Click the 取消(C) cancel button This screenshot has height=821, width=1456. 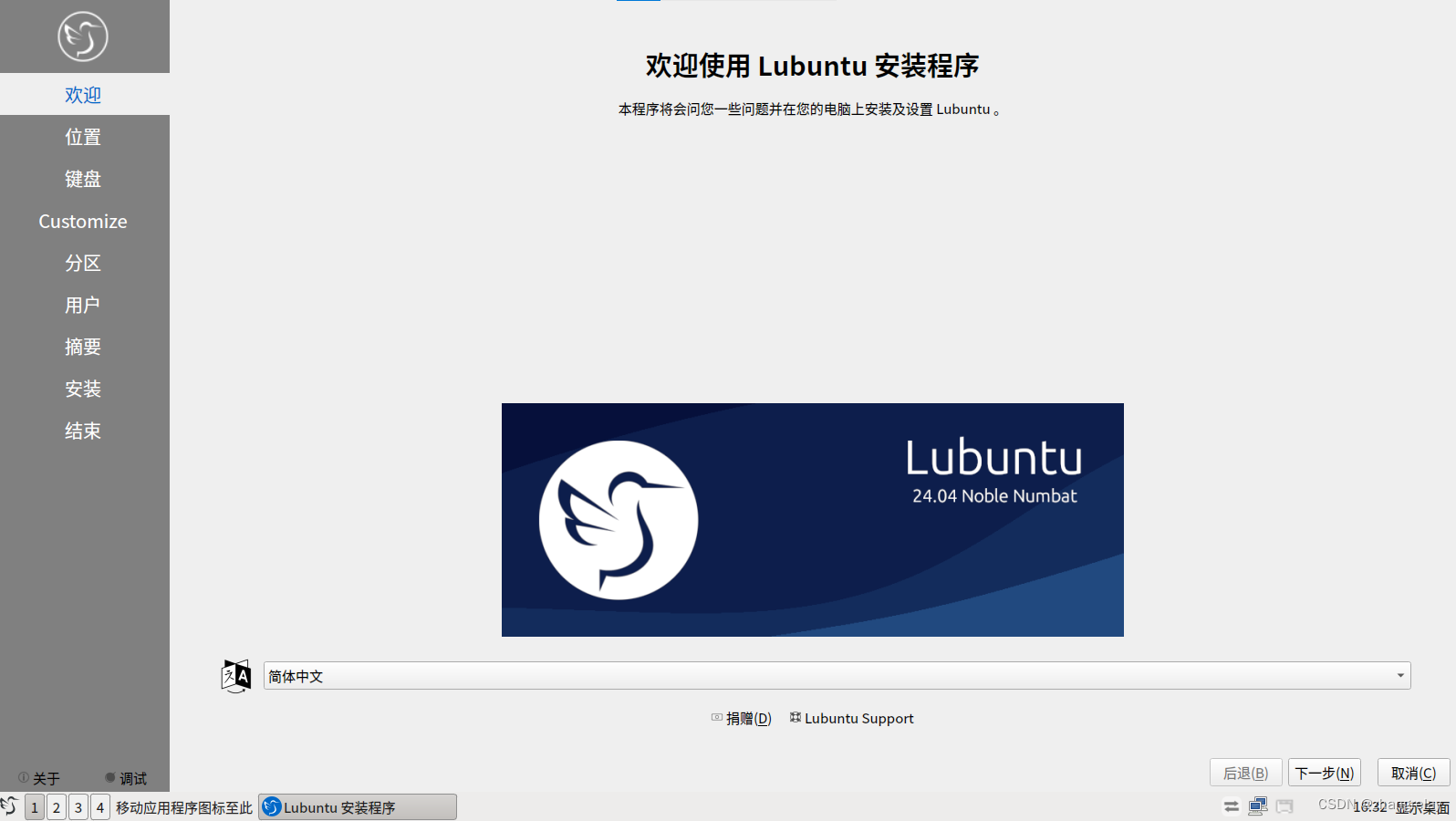click(x=1413, y=773)
